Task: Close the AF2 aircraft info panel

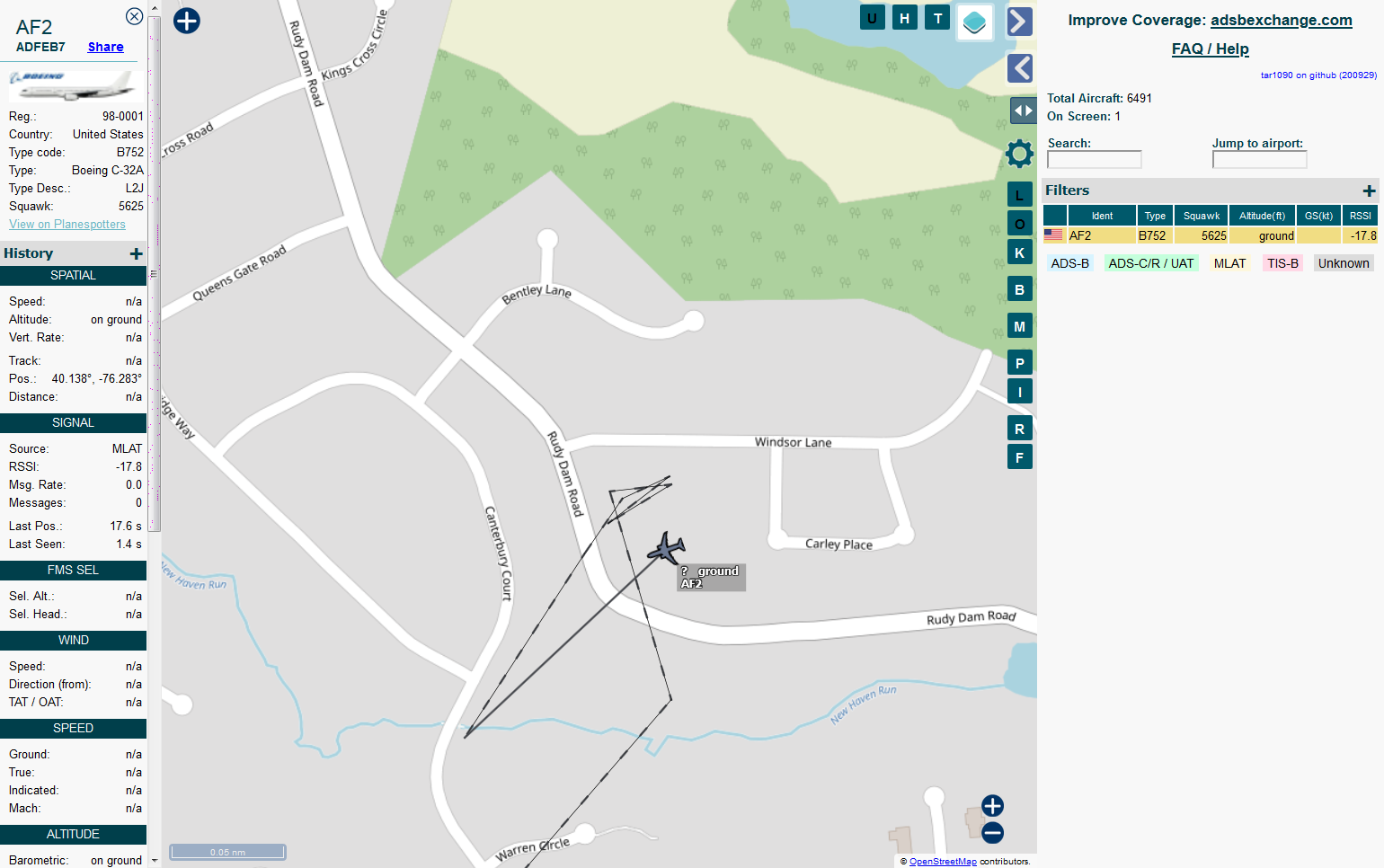Action: click(x=134, y=16)
